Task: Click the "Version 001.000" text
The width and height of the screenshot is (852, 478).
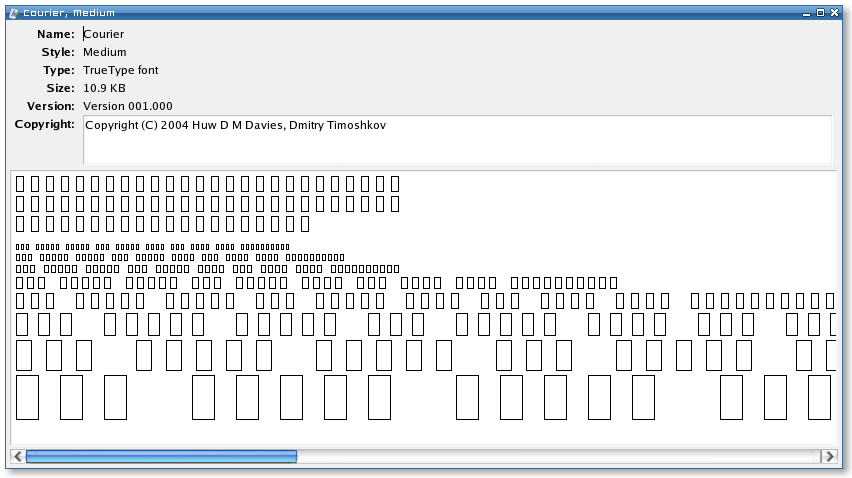Action: tap(127, 106)
